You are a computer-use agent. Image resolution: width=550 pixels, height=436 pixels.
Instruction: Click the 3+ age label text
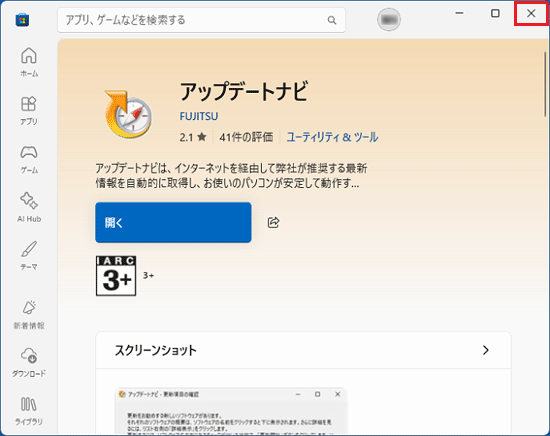click(148, 276)
